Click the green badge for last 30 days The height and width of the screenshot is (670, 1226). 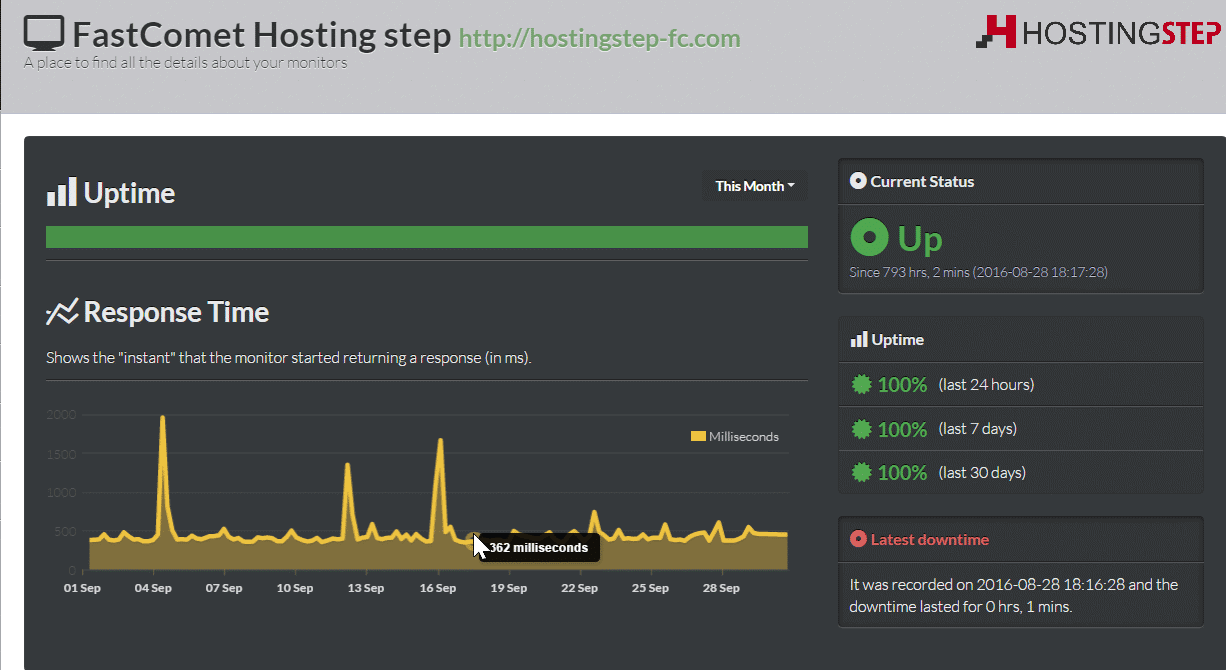[861, 472]
